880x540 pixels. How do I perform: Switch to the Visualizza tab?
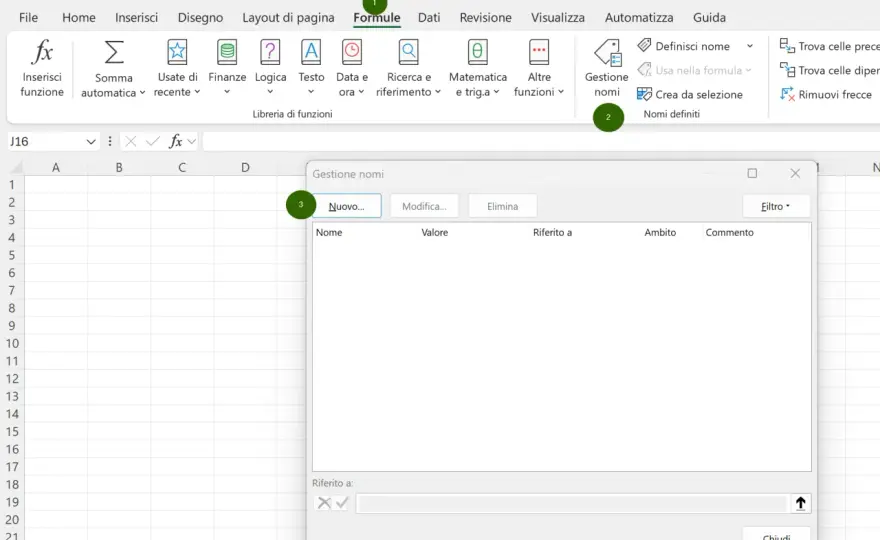[x=558, y=17]
